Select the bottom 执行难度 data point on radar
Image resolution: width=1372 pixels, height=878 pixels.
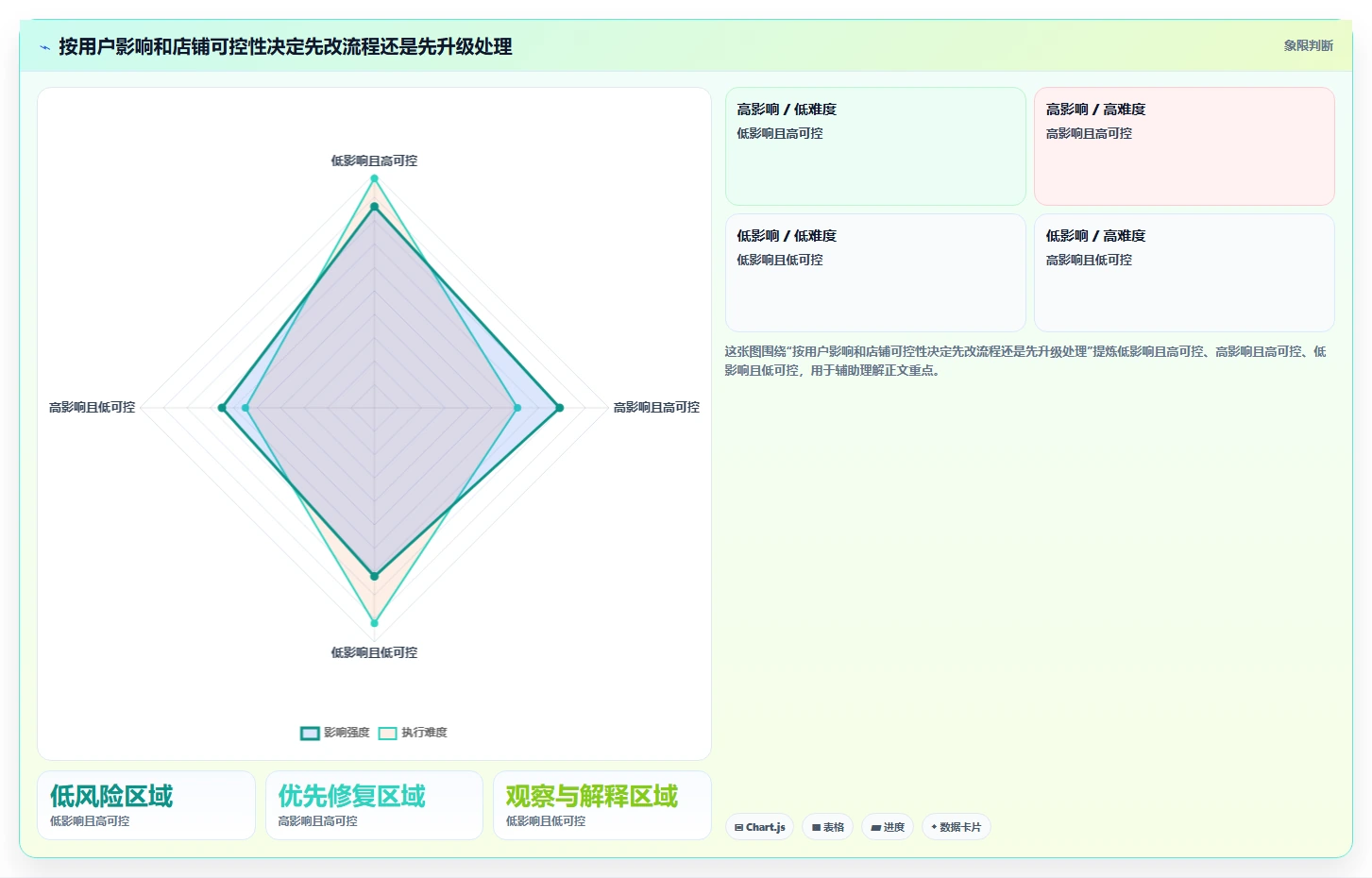[x=374, y=623]
